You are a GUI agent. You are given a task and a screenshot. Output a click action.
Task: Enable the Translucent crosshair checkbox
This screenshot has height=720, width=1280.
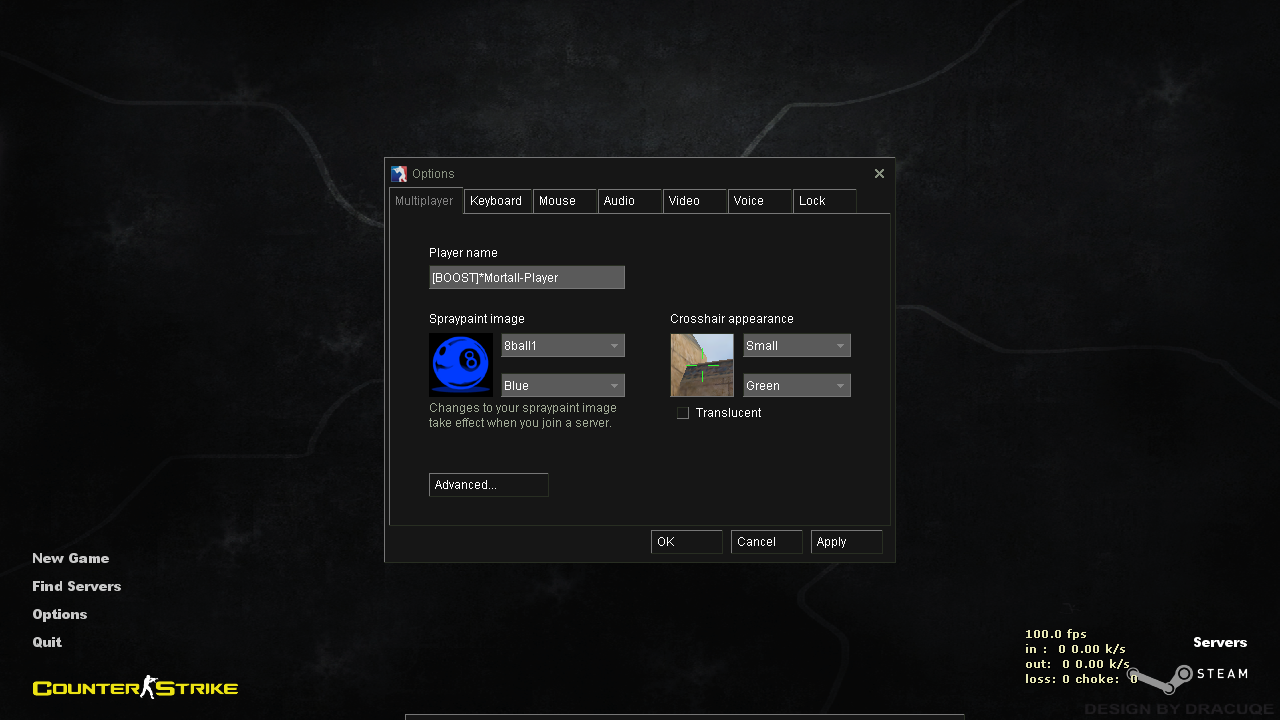coord(683,413)
